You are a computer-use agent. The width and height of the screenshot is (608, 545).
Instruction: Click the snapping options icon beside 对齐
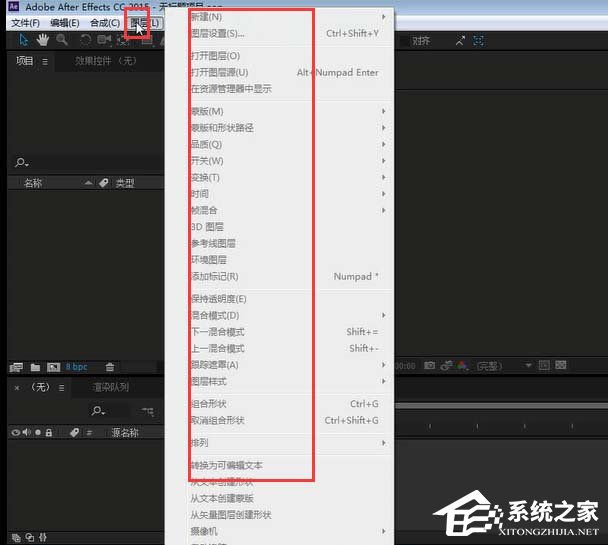460,41
